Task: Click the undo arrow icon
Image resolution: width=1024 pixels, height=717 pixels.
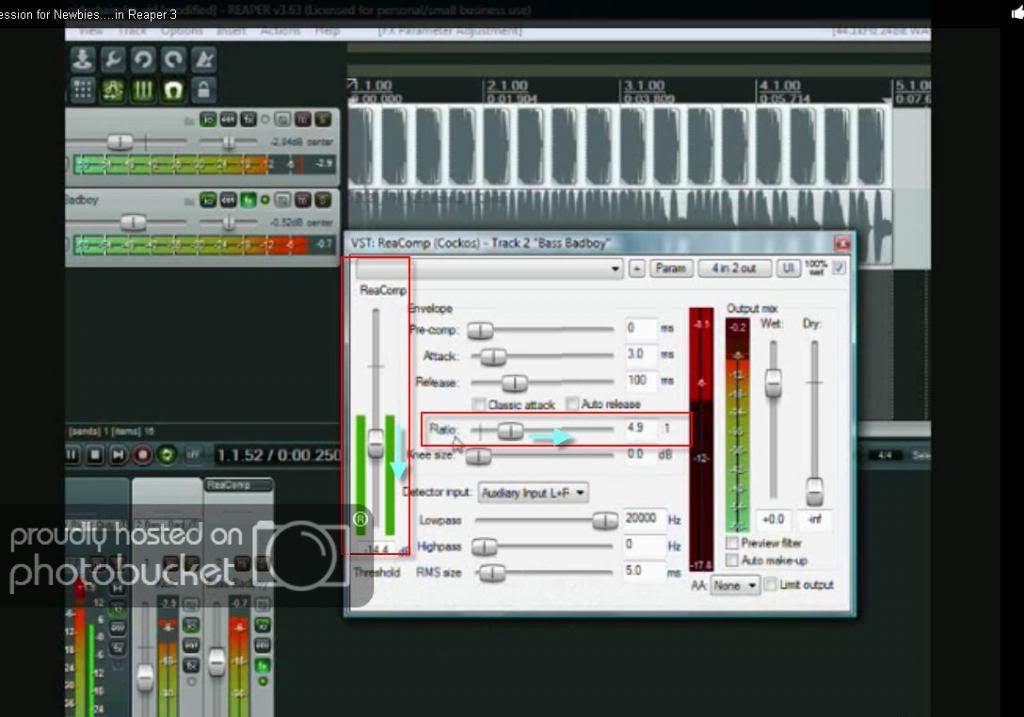Action: click(x=144, y=60)
